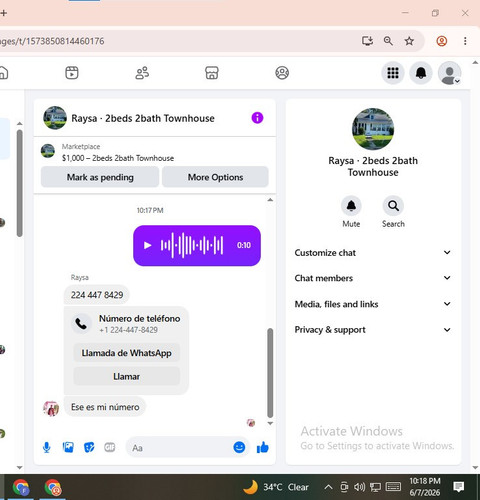Open the GIF picker icon

110,447
